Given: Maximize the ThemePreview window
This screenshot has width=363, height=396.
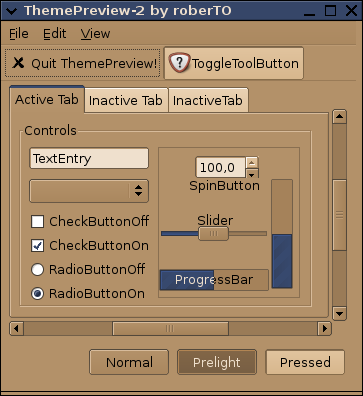Looking at the screenshot, I should (331, 11).
